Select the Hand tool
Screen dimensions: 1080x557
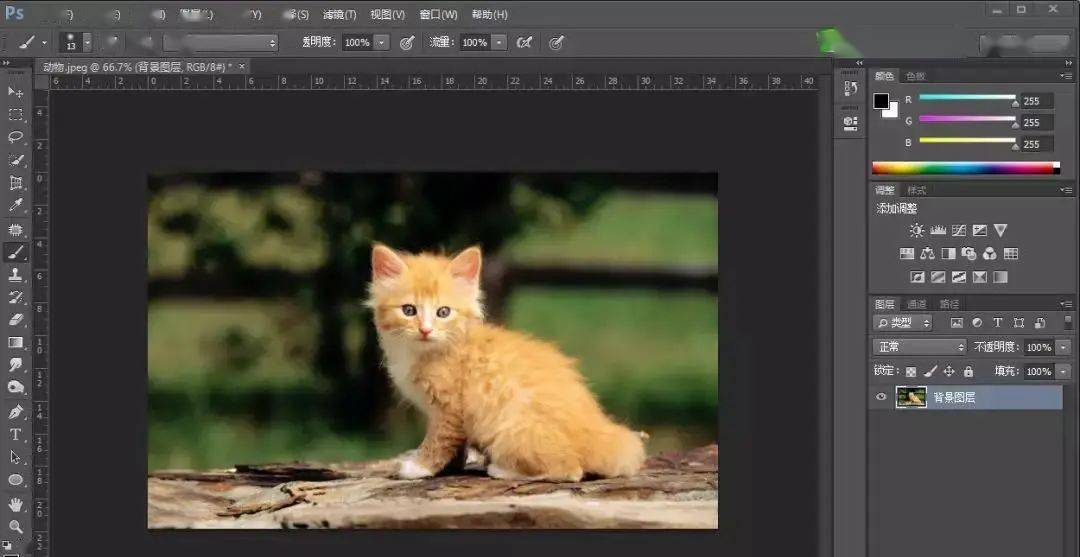pos(15,505)
